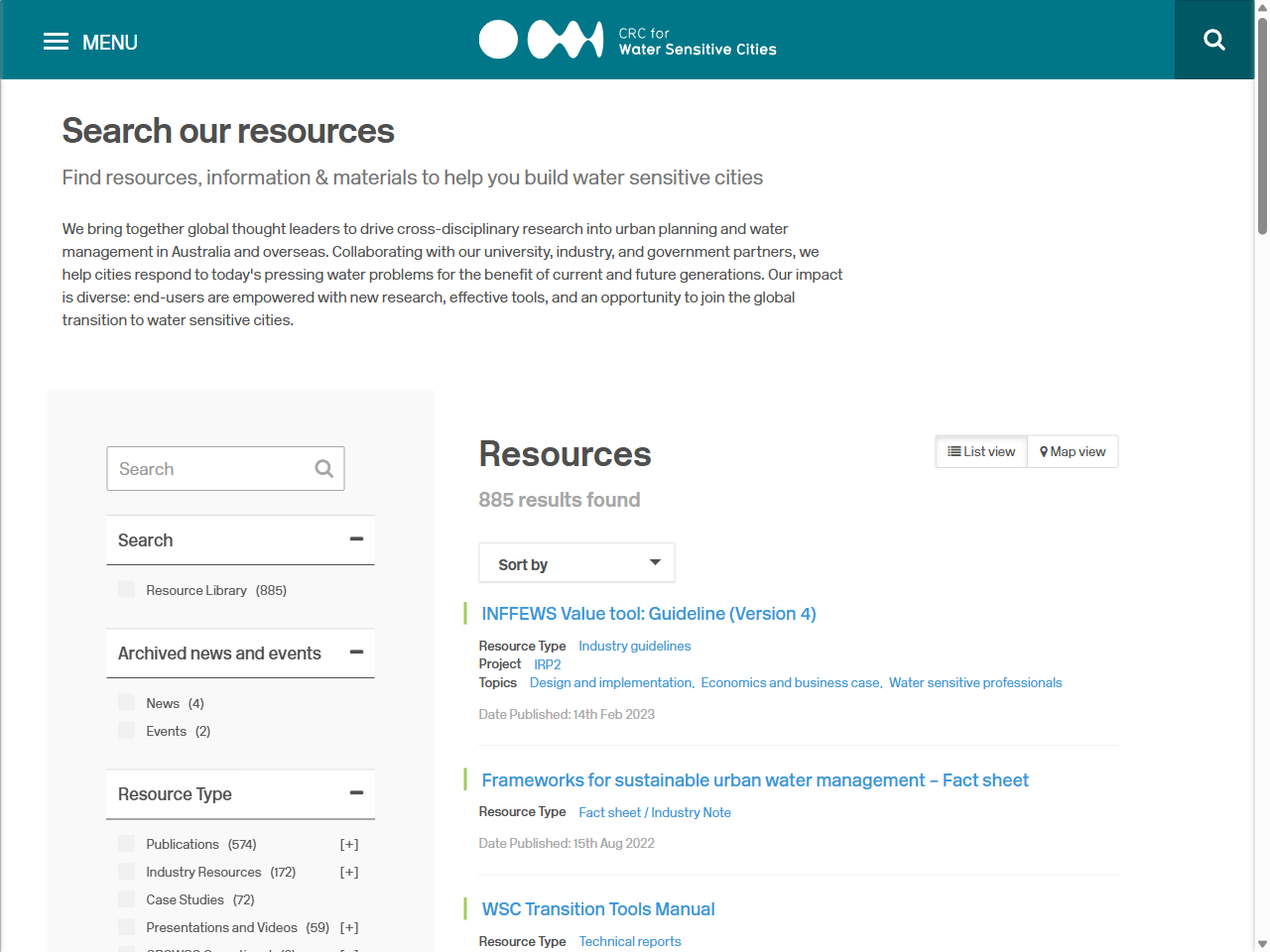The image size is (1270, 952).
Task: Enable the Case Studies (72) filter
Action: (126, 898)
